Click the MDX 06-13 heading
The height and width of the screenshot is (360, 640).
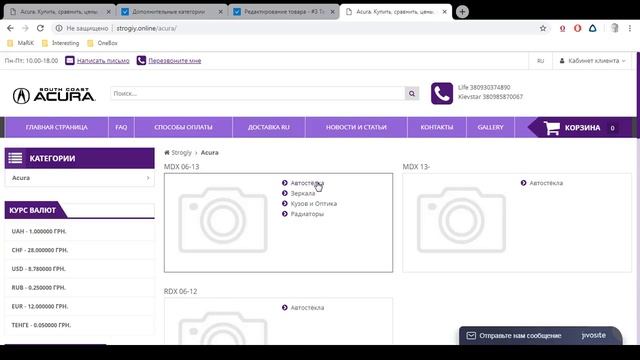coord(182,167)
